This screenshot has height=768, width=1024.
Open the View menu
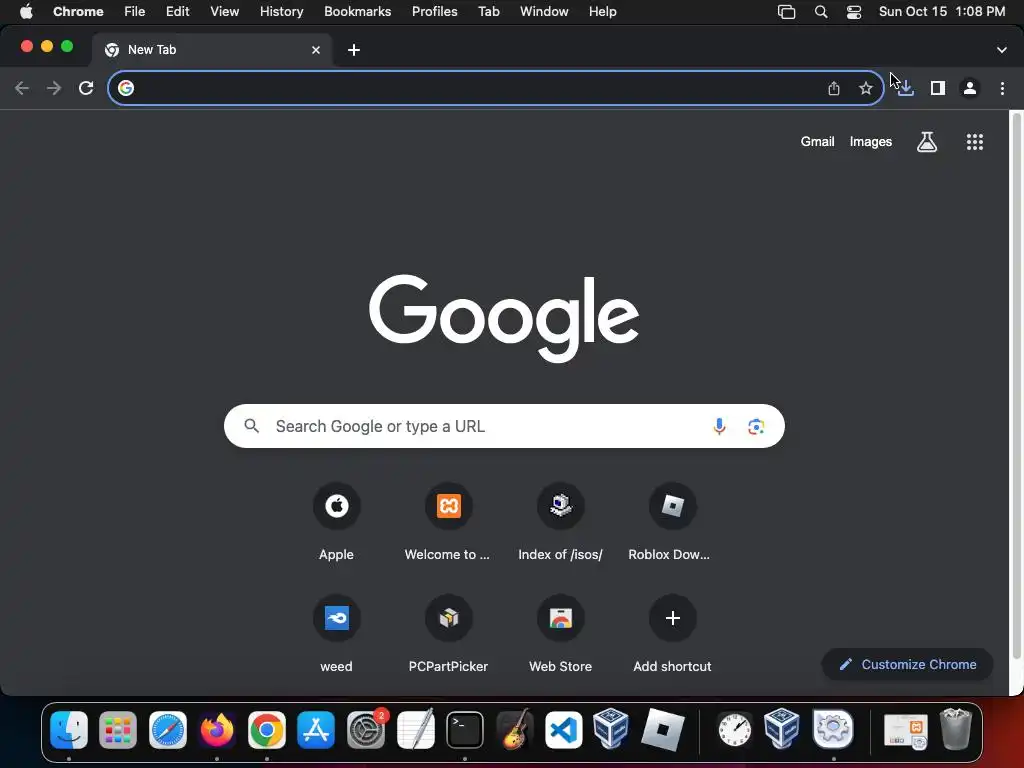(225, 12)
